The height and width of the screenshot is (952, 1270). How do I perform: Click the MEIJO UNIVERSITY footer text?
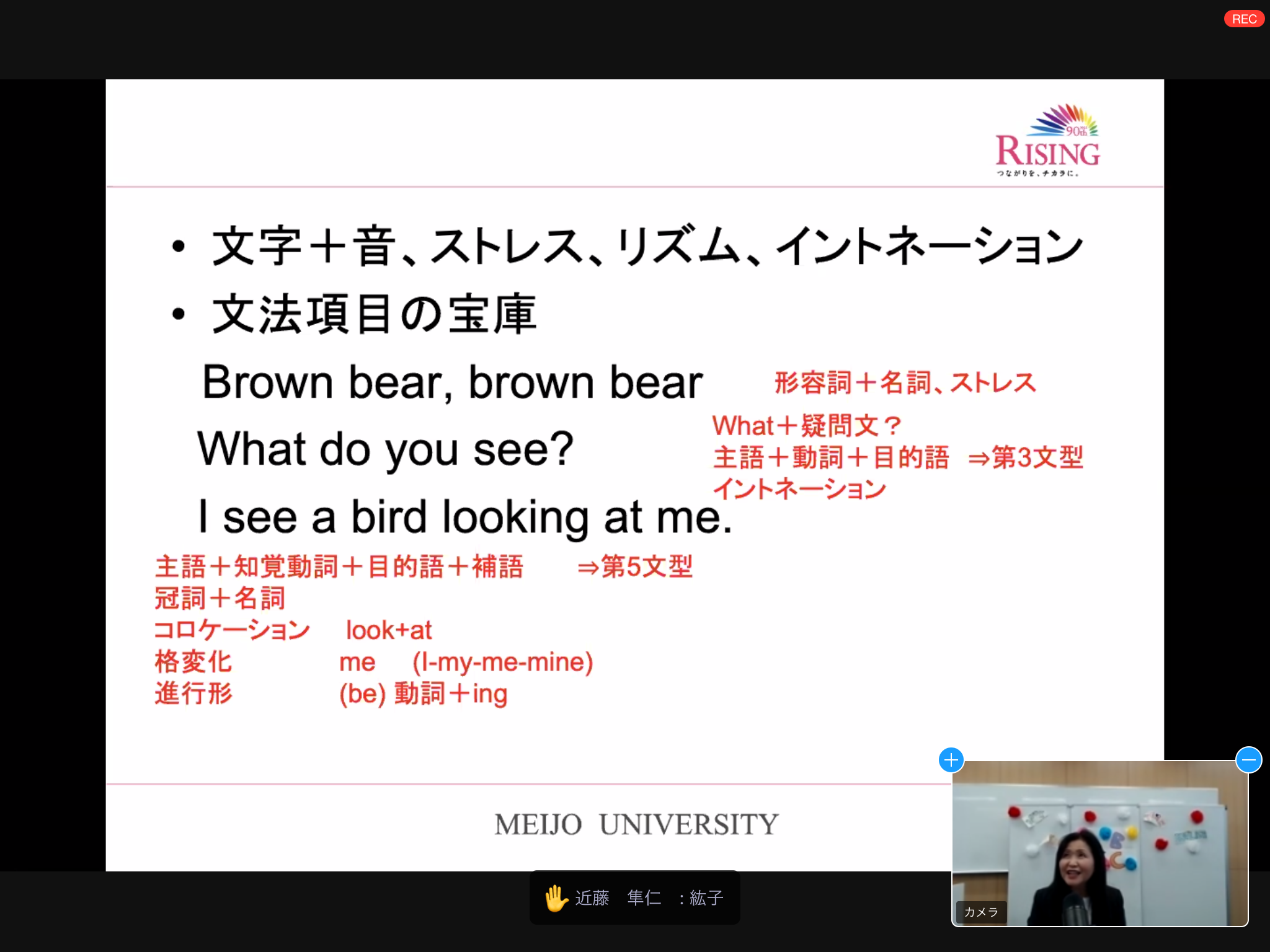point(636,825)
